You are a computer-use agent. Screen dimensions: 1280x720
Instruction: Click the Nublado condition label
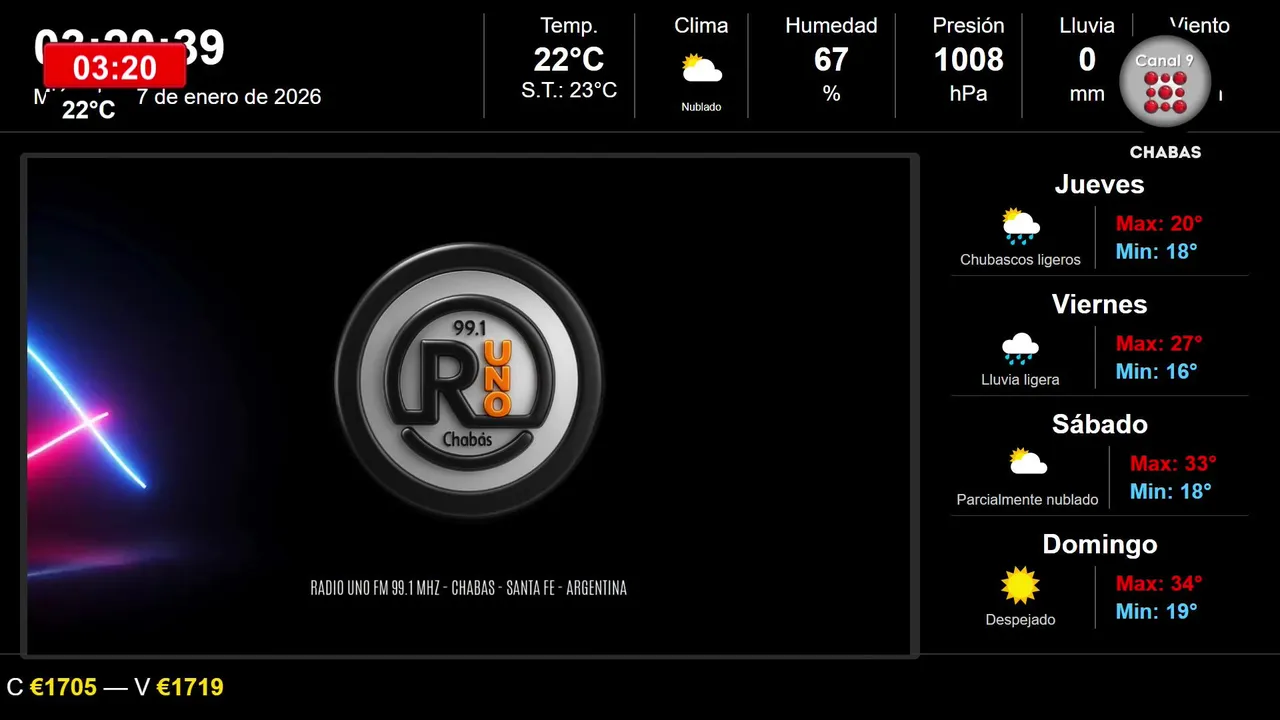(701, 107)
